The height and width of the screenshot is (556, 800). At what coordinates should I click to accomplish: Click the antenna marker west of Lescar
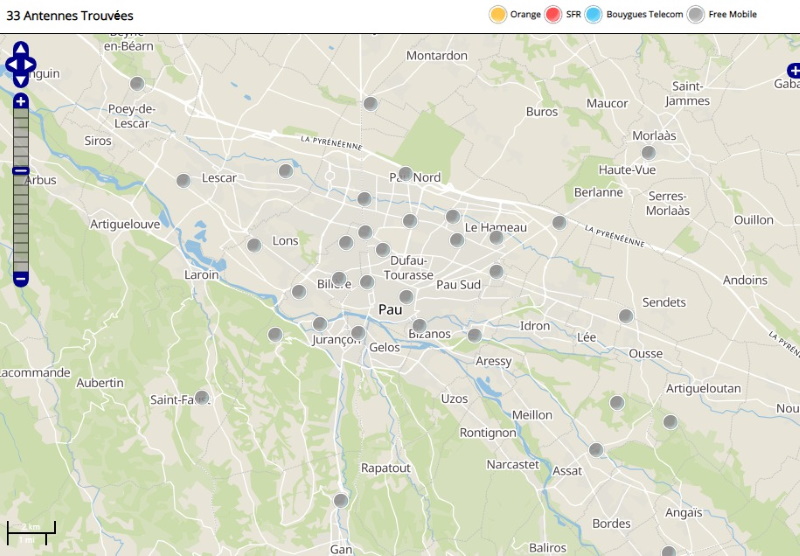[x=183, y=181]
